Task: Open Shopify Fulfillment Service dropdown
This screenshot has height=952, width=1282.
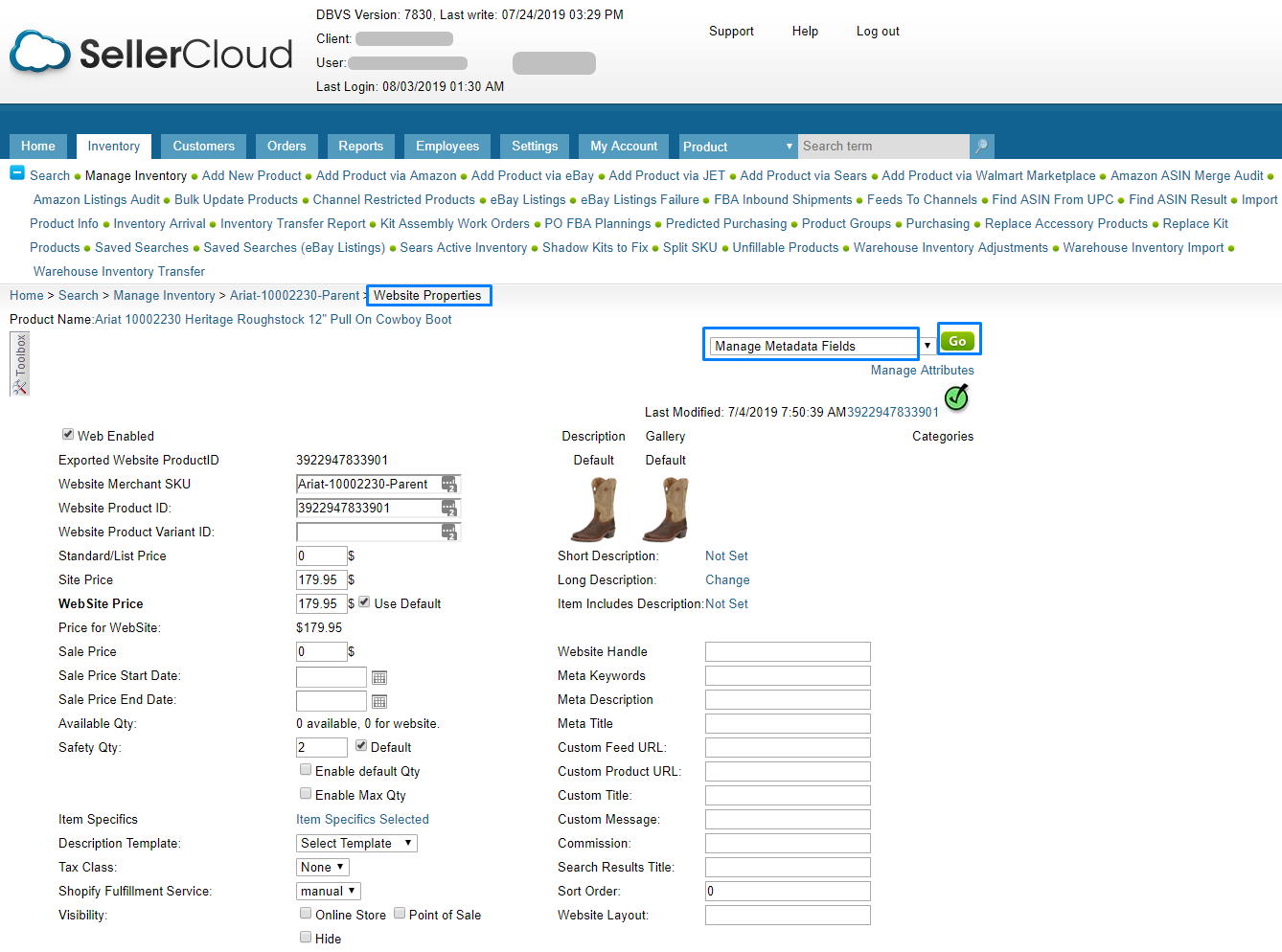Action: (328, 891)
